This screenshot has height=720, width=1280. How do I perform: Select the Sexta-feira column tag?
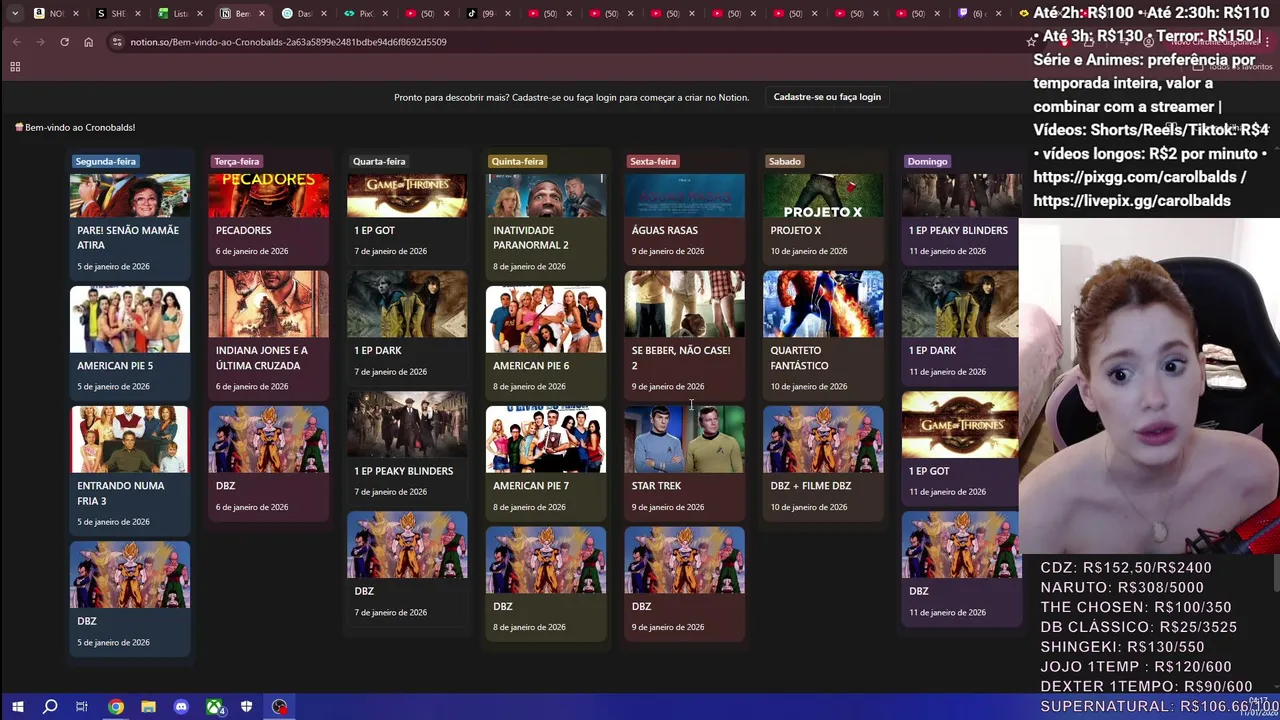pos(653,161)
